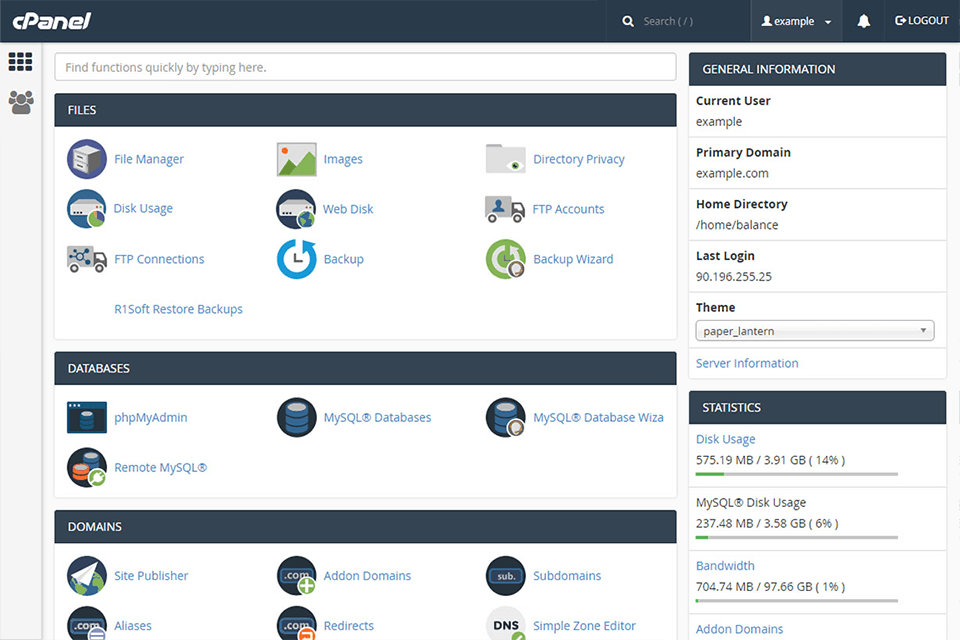960x640 pixels.
Task: Click the File Manager text link
Action: coord(149,159)
